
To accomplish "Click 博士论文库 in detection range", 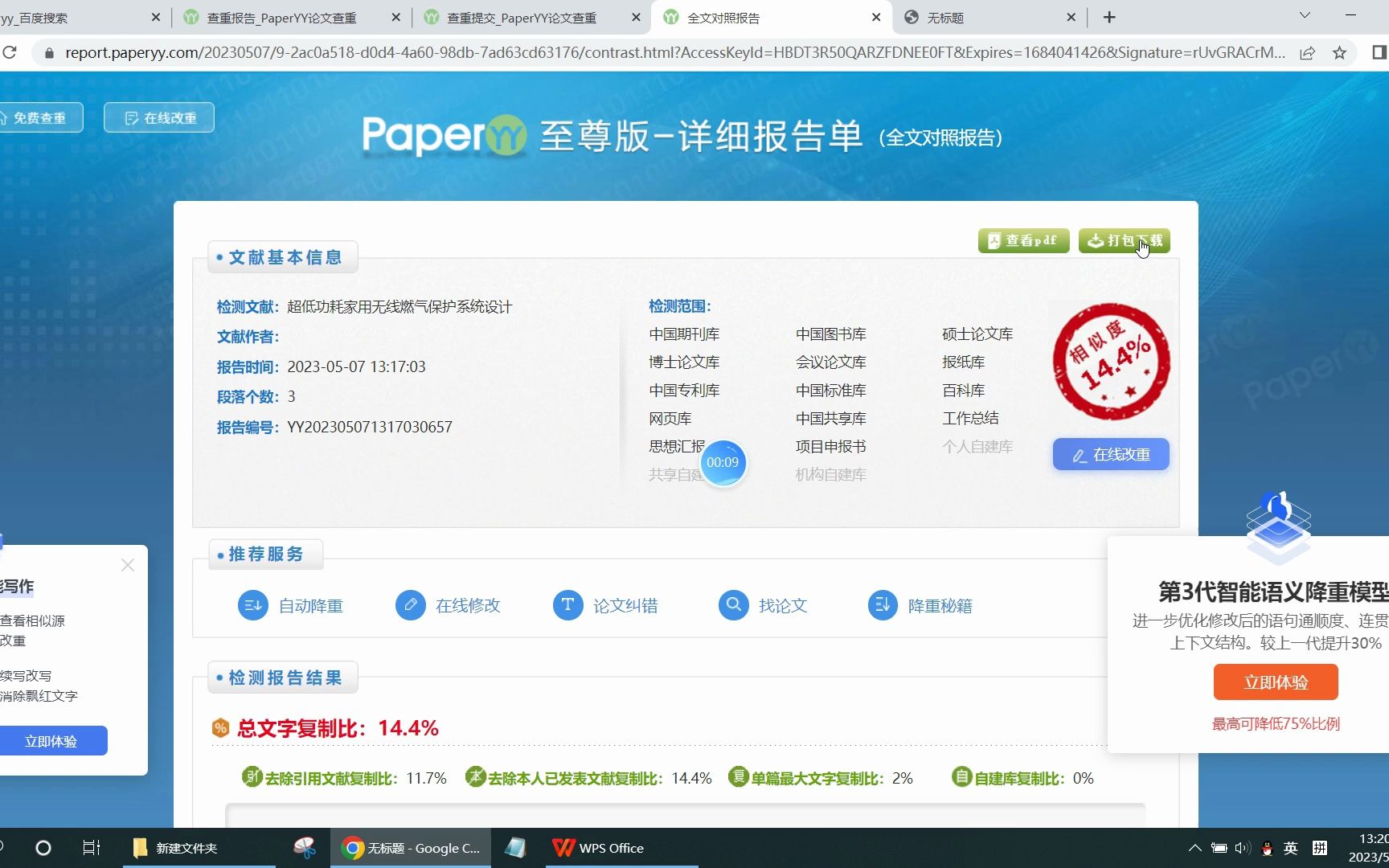I will pos(684,362).
